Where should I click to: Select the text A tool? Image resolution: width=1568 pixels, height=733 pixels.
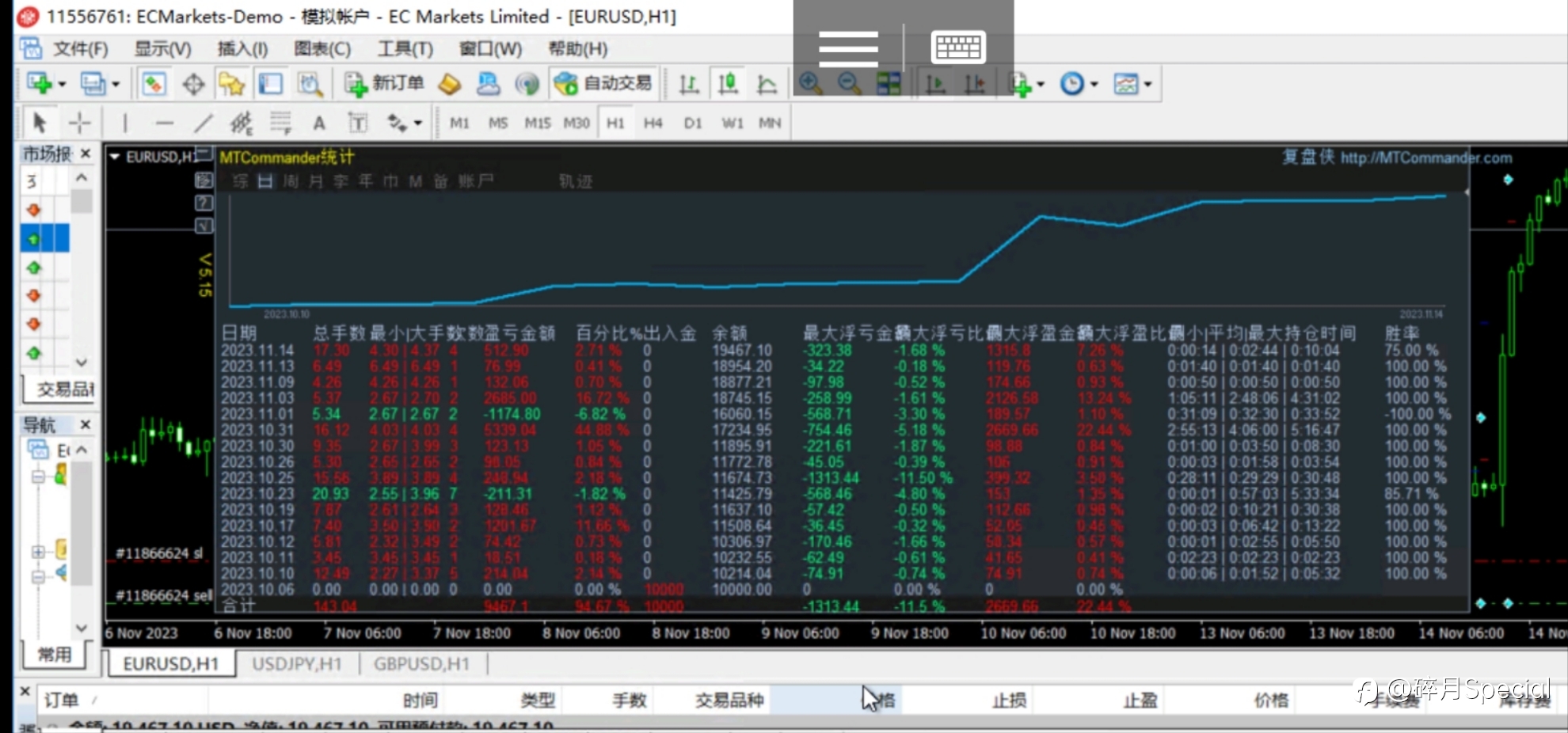click(x=319, y=123)
